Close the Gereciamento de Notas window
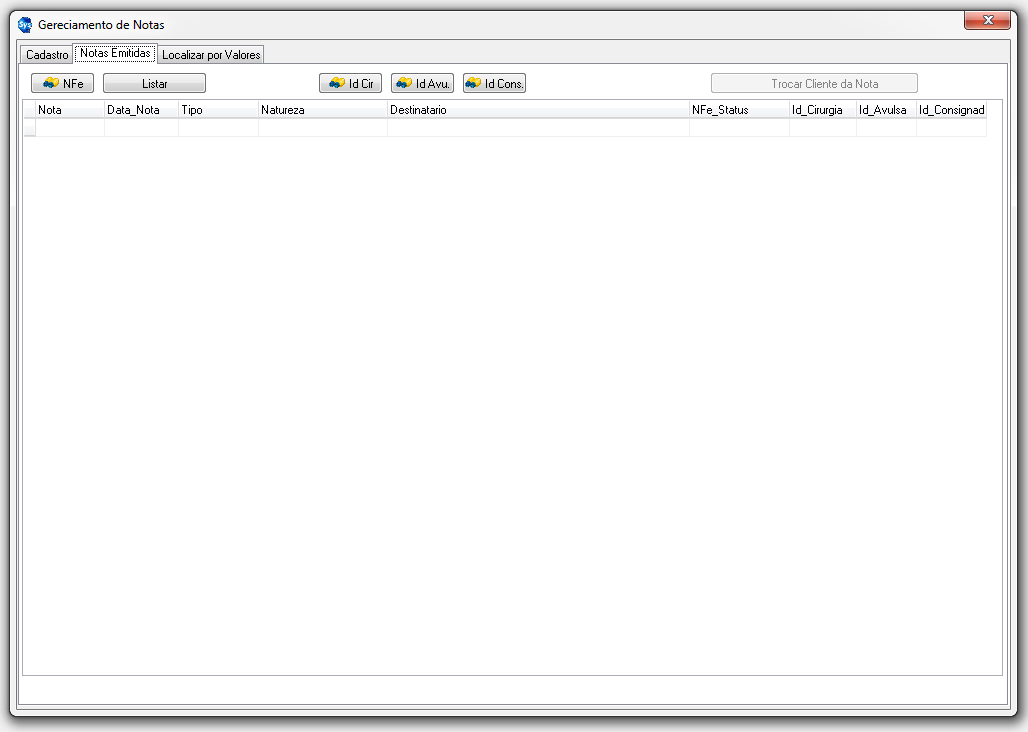 (986, 21)
